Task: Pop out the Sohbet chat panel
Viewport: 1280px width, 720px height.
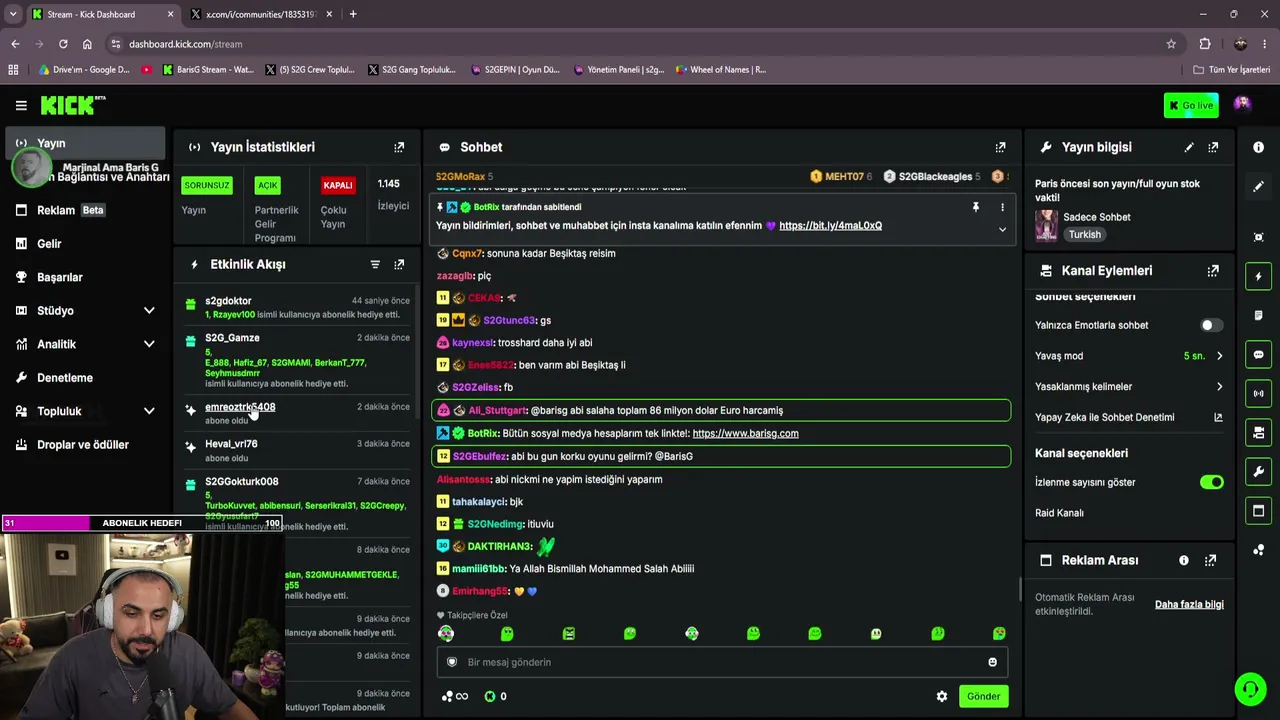Action: coord(1000,147)
